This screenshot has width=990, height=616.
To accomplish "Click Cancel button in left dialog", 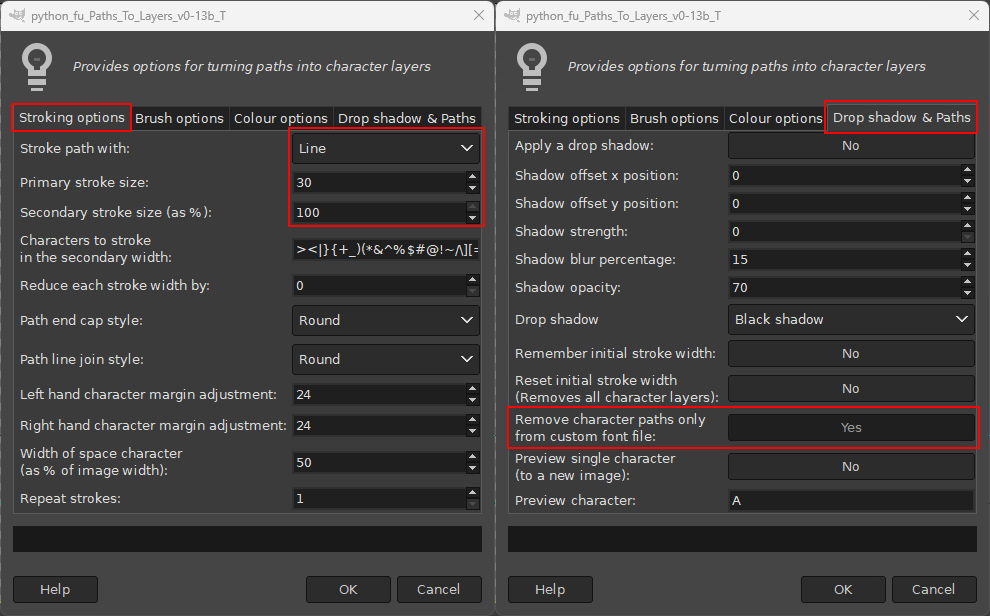I will tap(439, 589).
